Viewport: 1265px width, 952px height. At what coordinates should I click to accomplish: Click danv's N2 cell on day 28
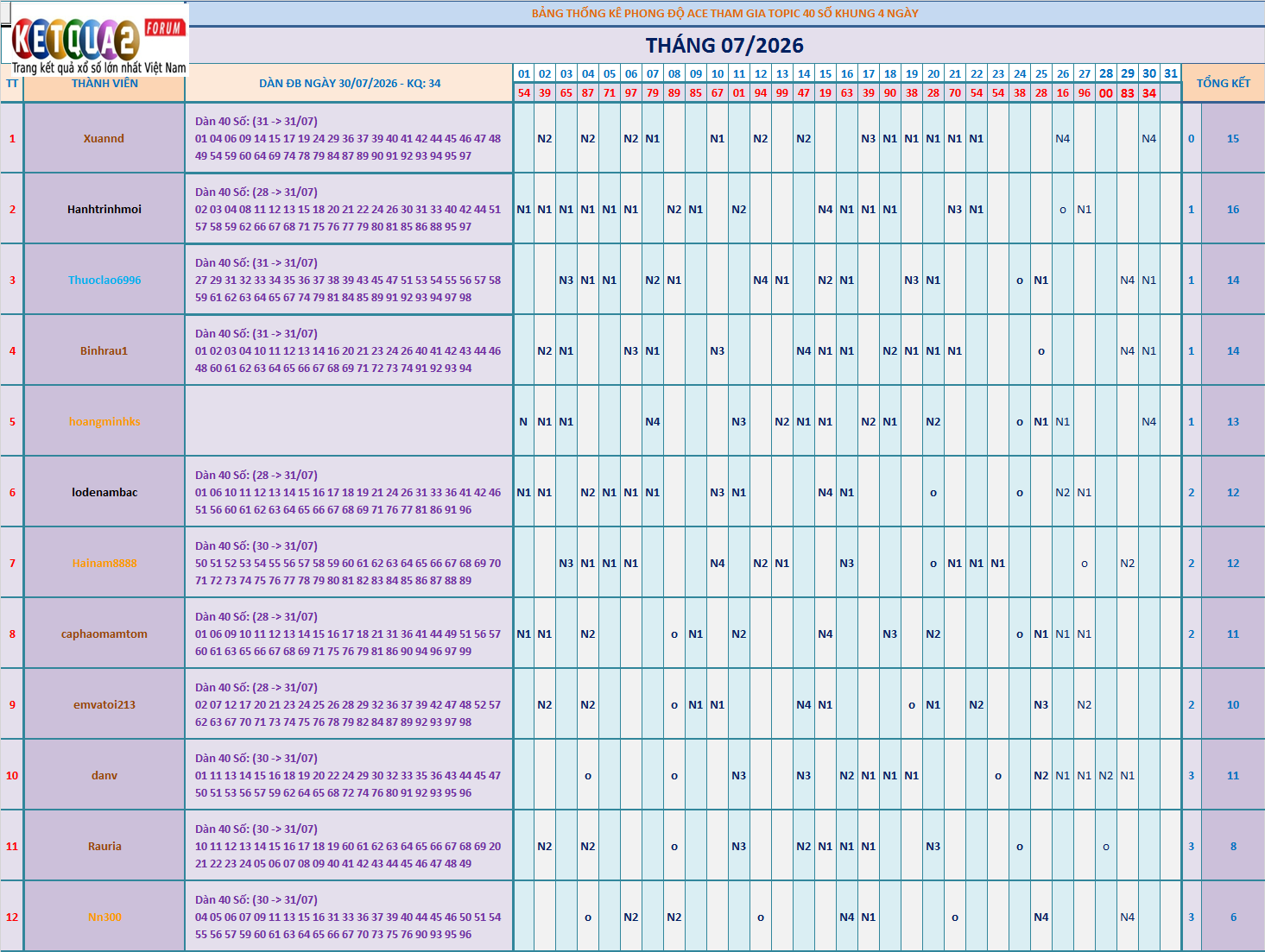[x=1106, y=775]
